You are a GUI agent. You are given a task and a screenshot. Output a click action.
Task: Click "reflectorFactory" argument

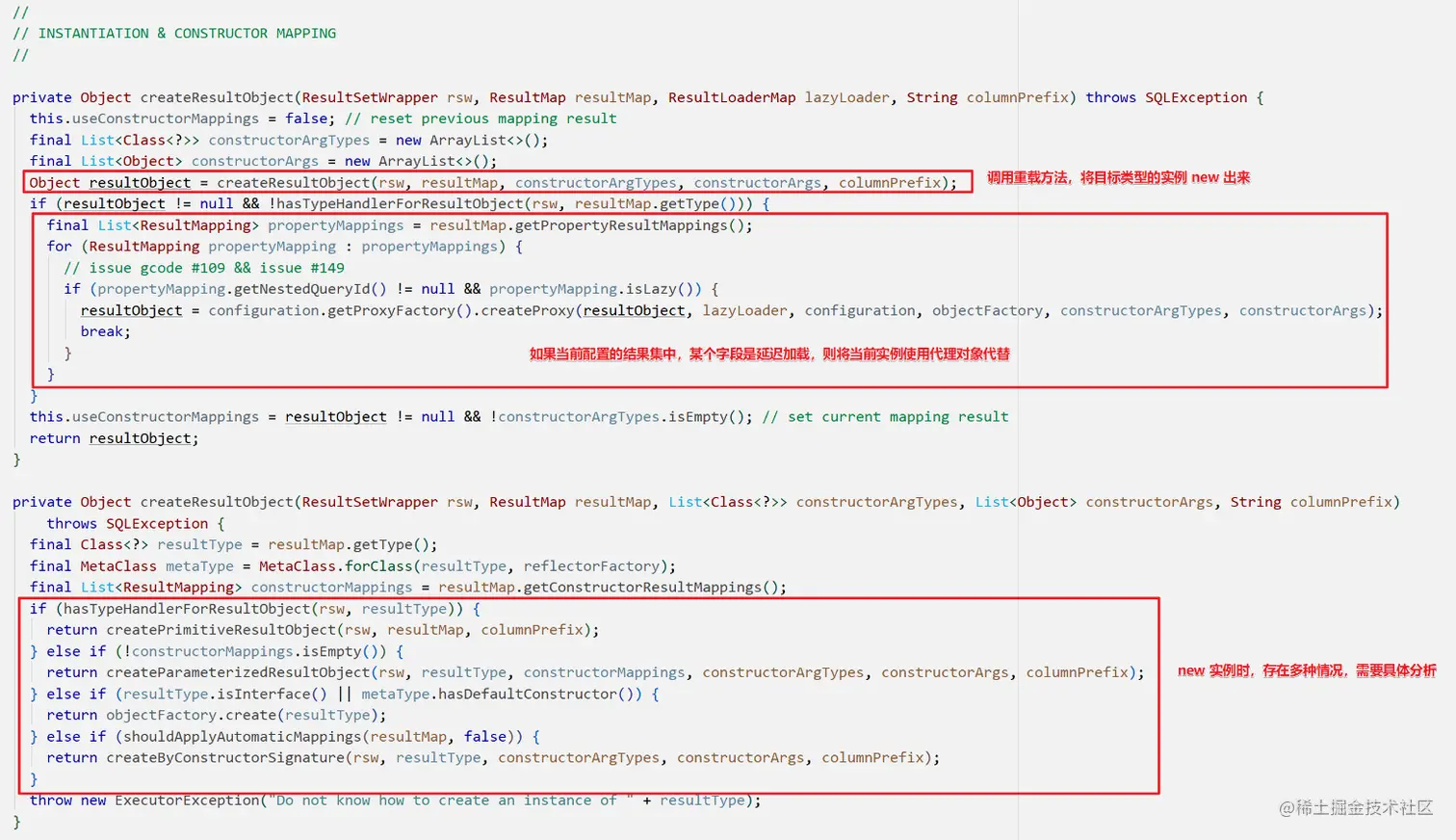[591, 566]
